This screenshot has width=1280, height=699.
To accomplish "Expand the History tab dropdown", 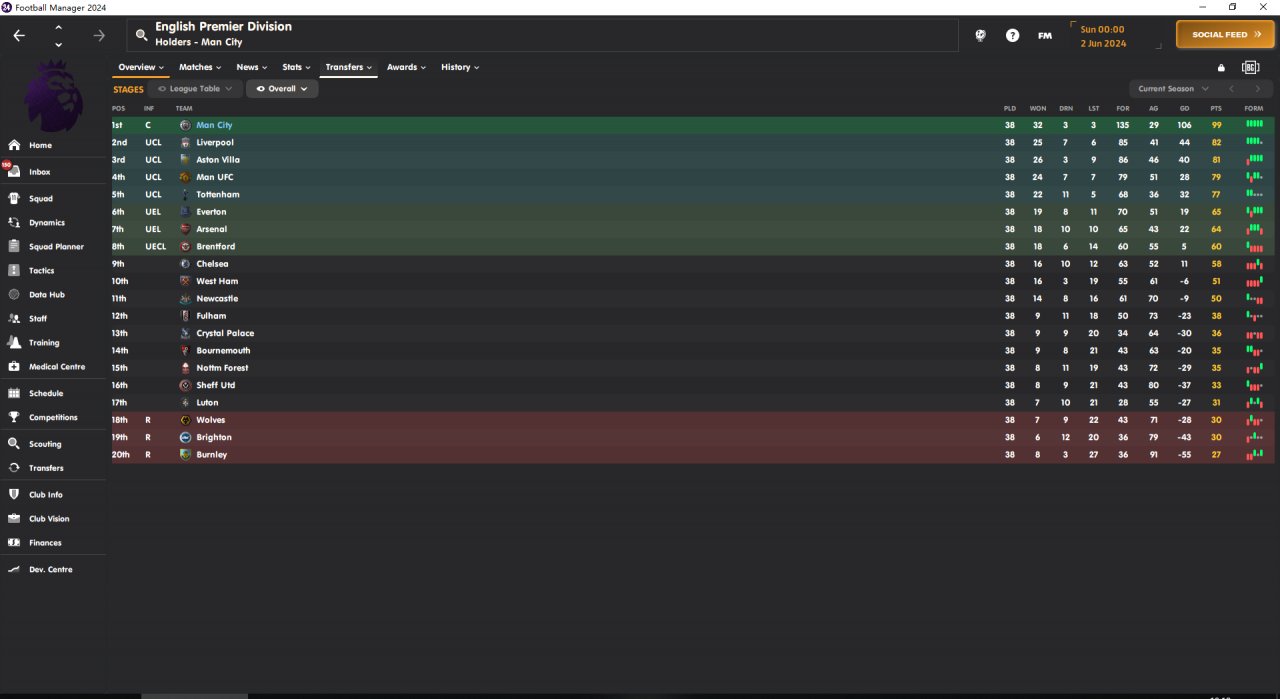I will 460,67.
